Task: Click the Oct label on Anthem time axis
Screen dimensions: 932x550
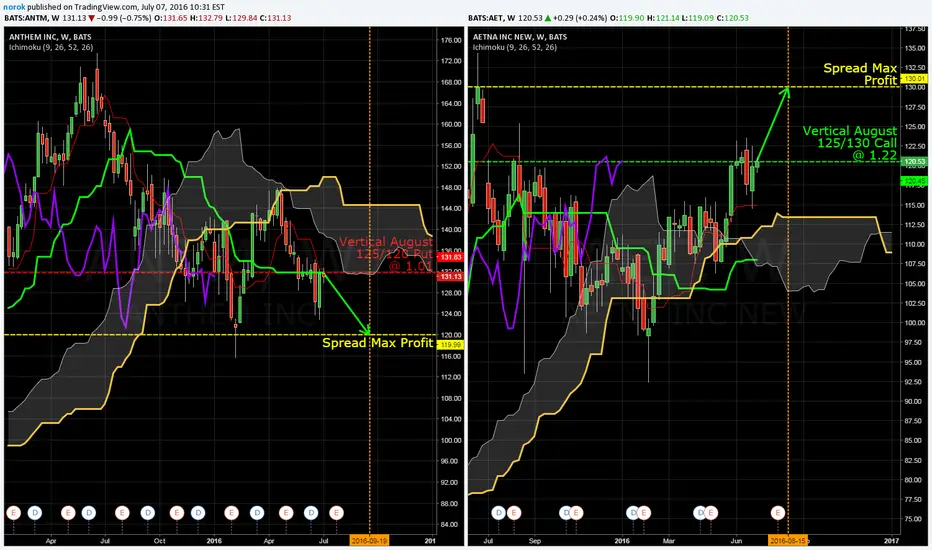Action: tap(159, 540)
